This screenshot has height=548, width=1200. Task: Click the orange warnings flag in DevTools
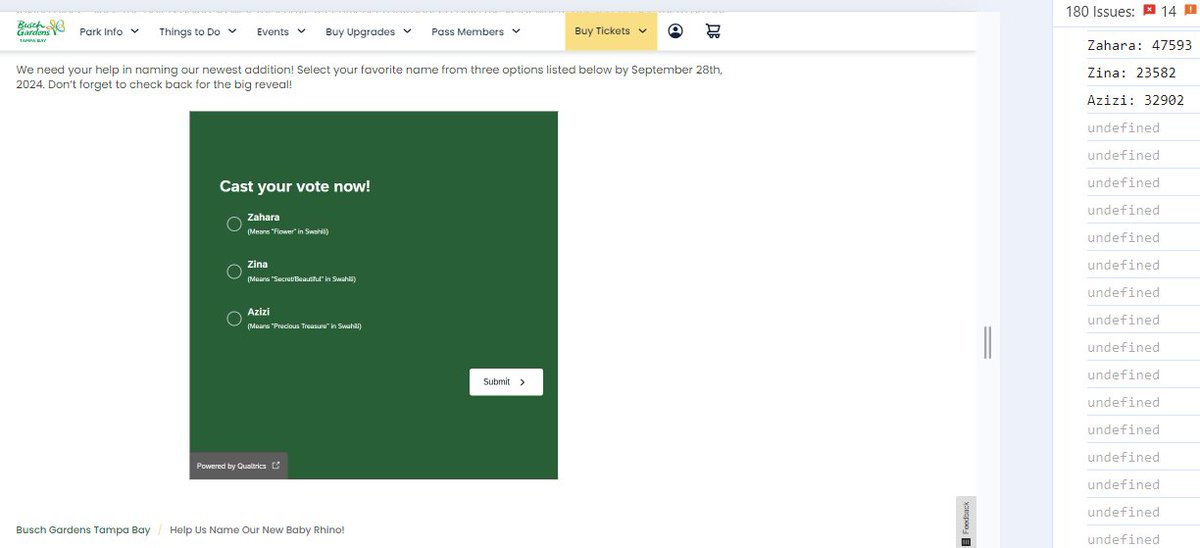click(x=1189, y=11)
